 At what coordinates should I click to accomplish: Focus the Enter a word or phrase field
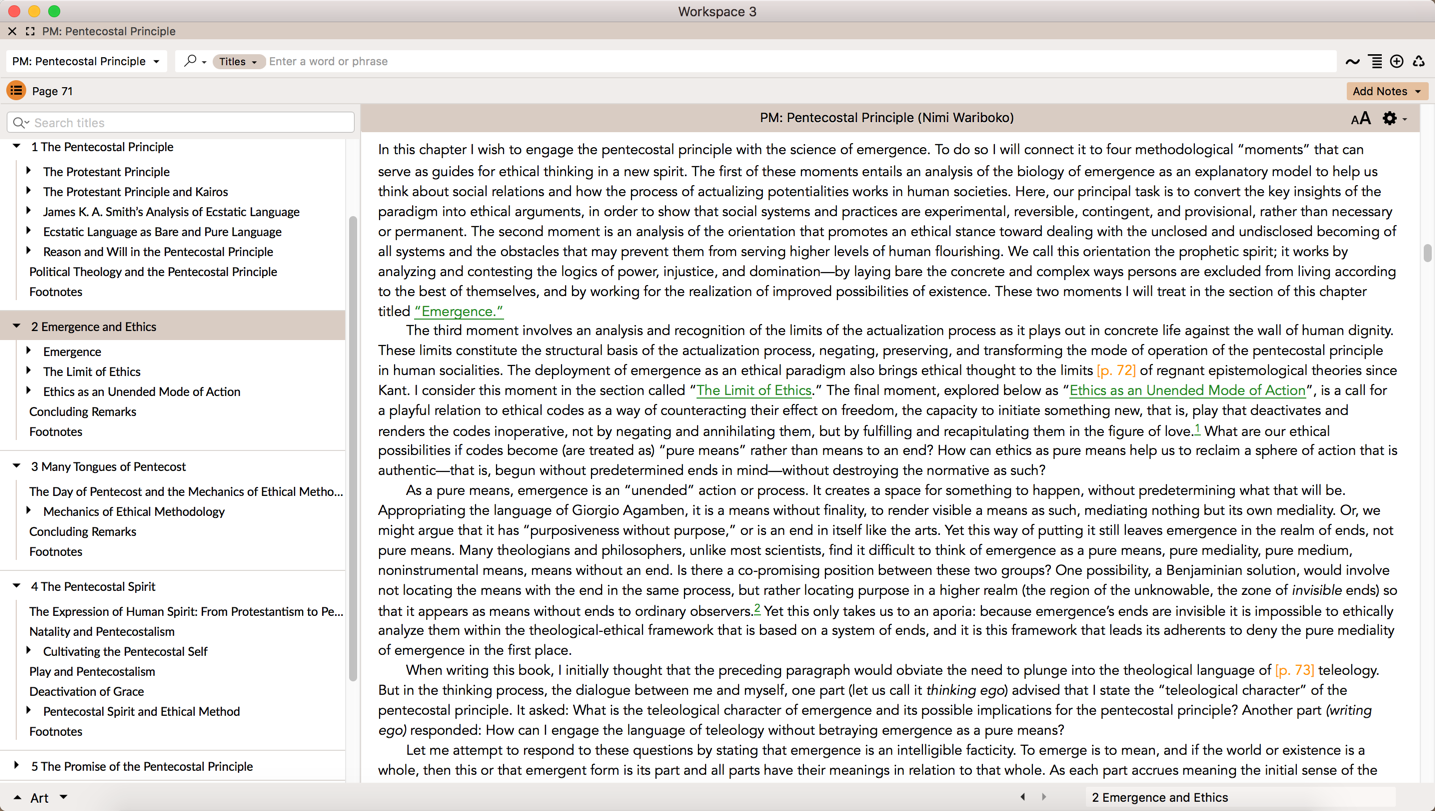(800, 61)
